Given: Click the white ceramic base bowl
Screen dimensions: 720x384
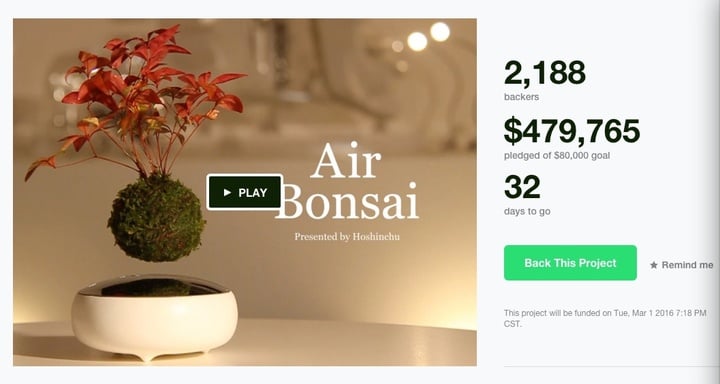Looking at the screenshot, I should [154, 318].
